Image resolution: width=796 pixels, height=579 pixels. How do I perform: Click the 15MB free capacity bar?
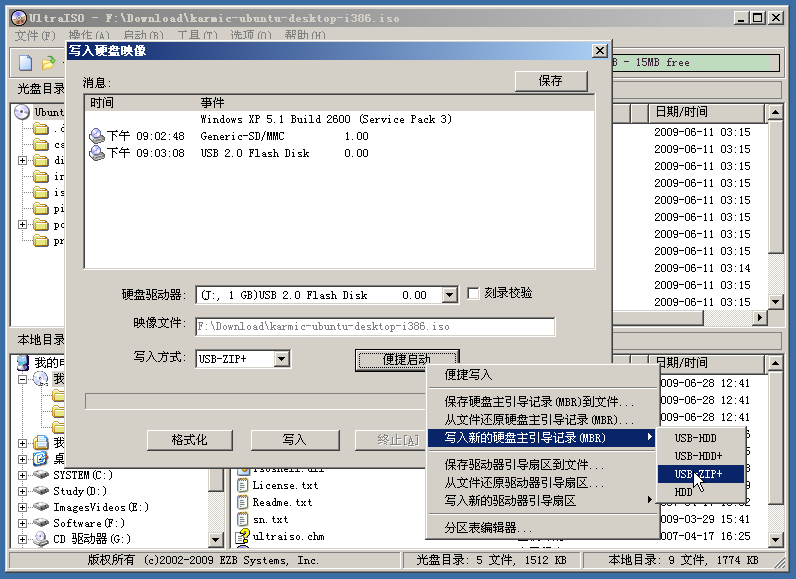[x=695, y=62]
